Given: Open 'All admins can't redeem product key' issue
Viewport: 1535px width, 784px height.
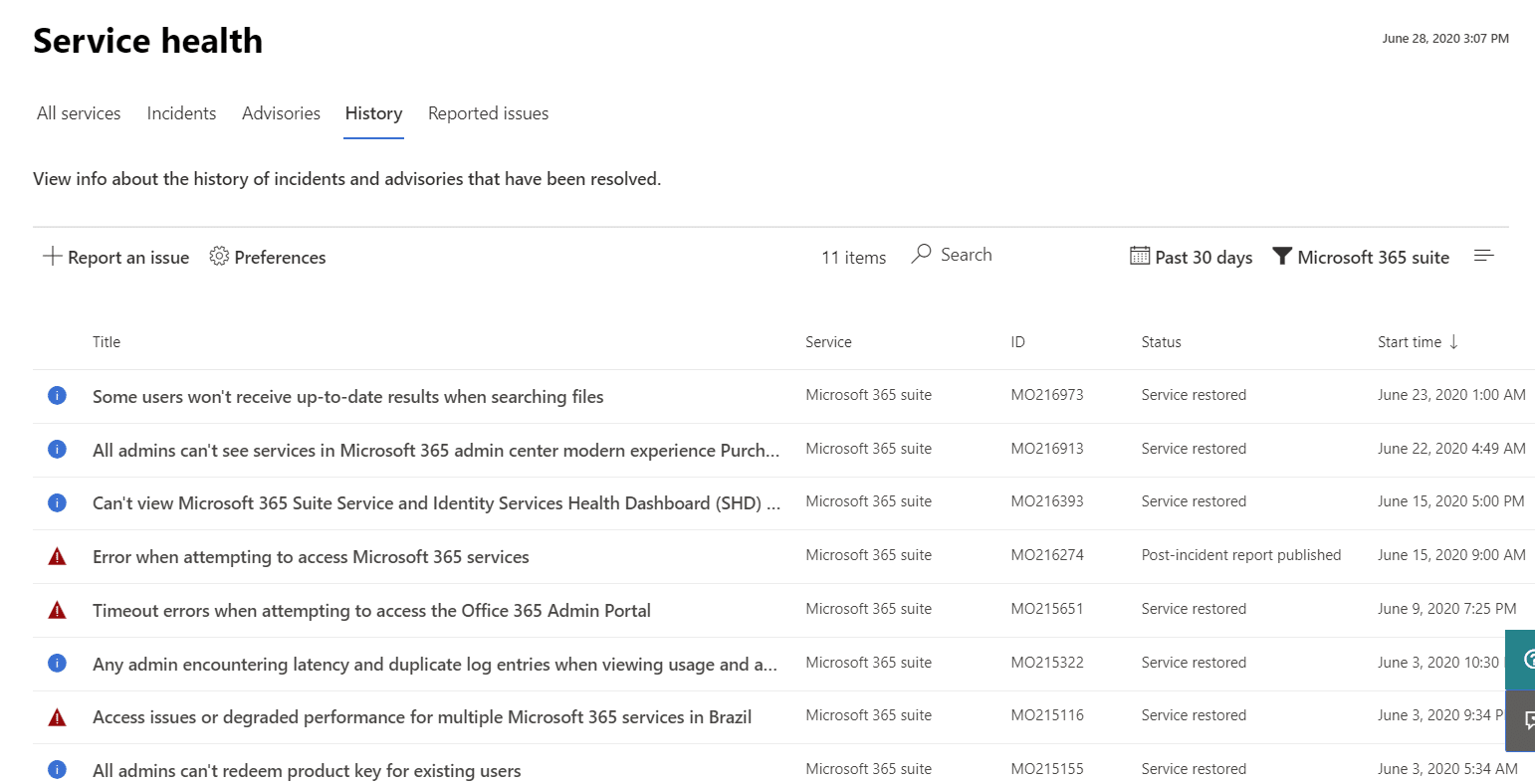Looking at the screenshot, I should pyautogui.click(x=307, y=770).
